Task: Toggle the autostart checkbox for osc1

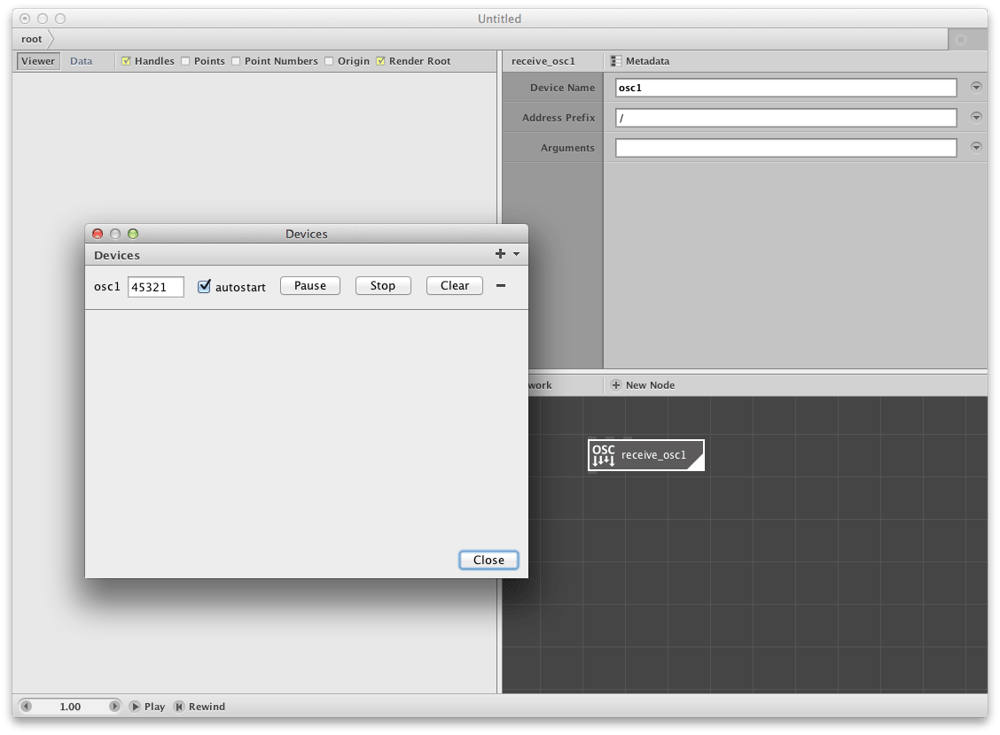Action: (x=204, y=286)
